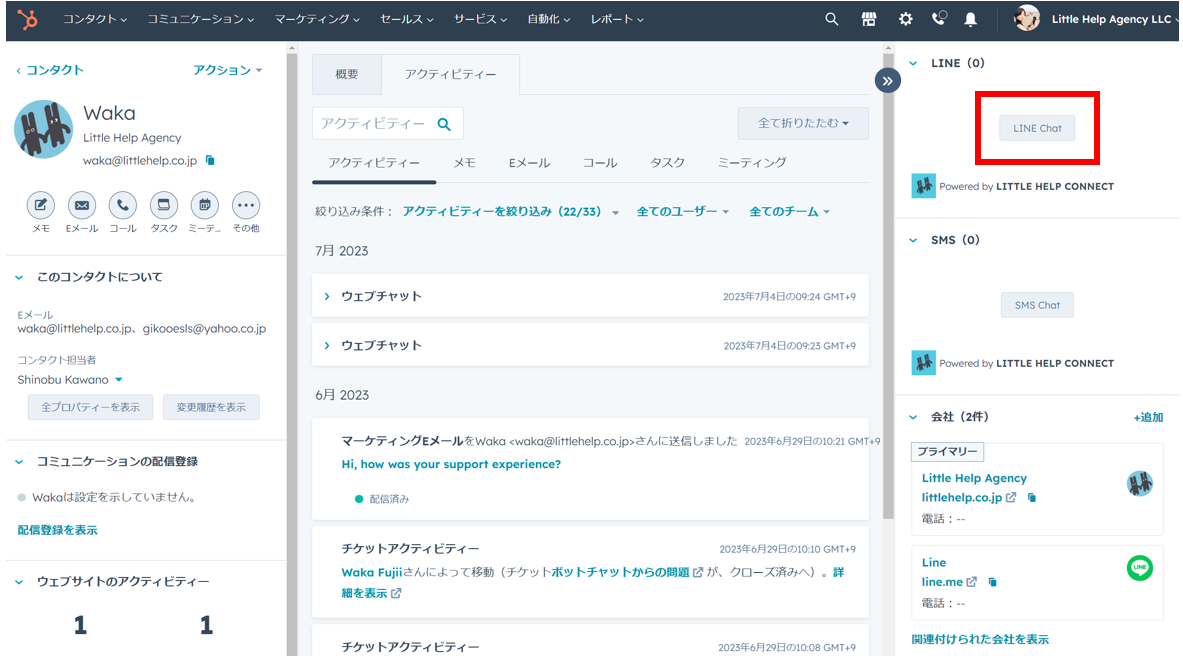Expand the first ウェブチャット activity entry
The height and width of the screenshot is (662, 1183).
click(327, 296)
